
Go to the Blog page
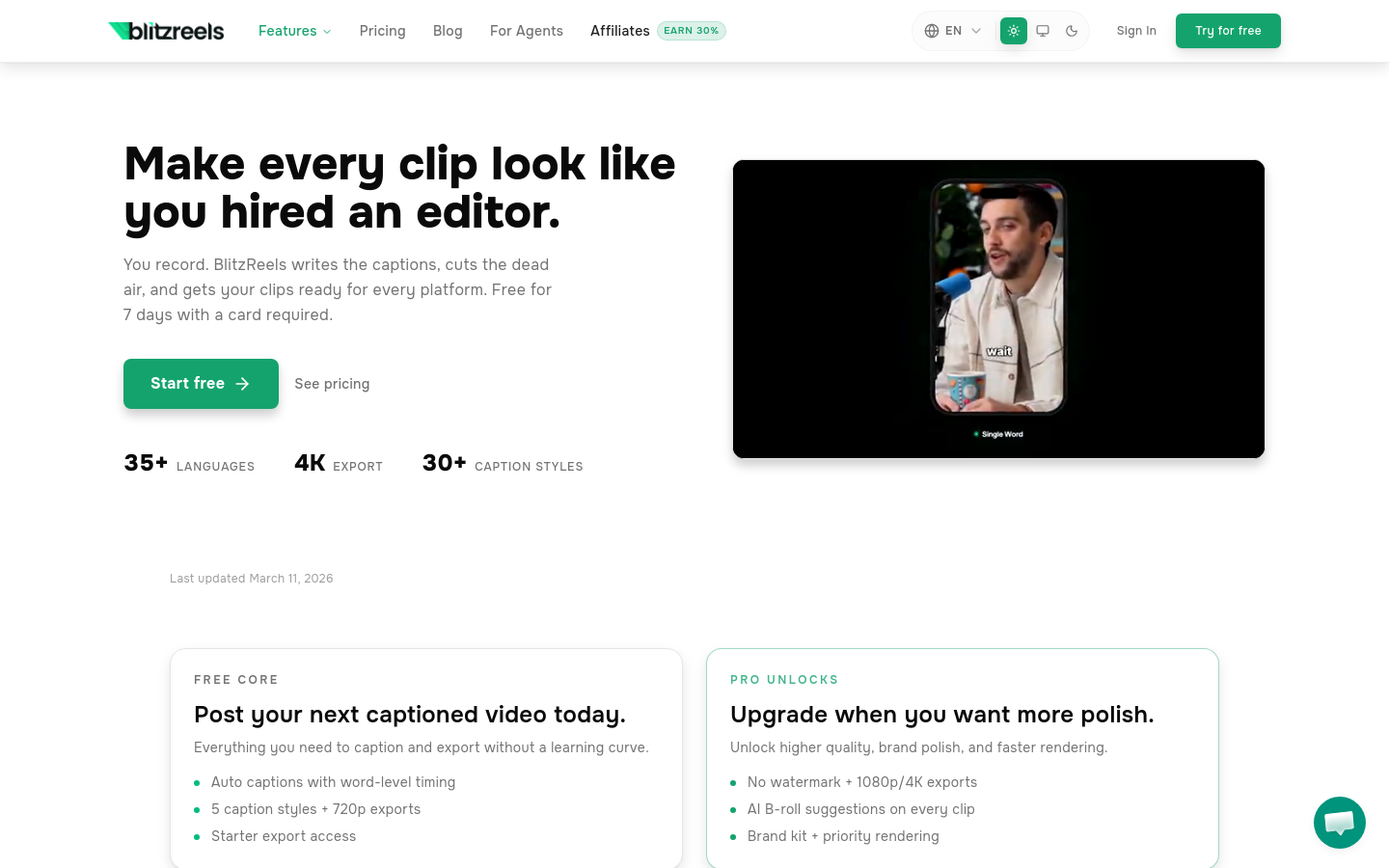(448, 31)
